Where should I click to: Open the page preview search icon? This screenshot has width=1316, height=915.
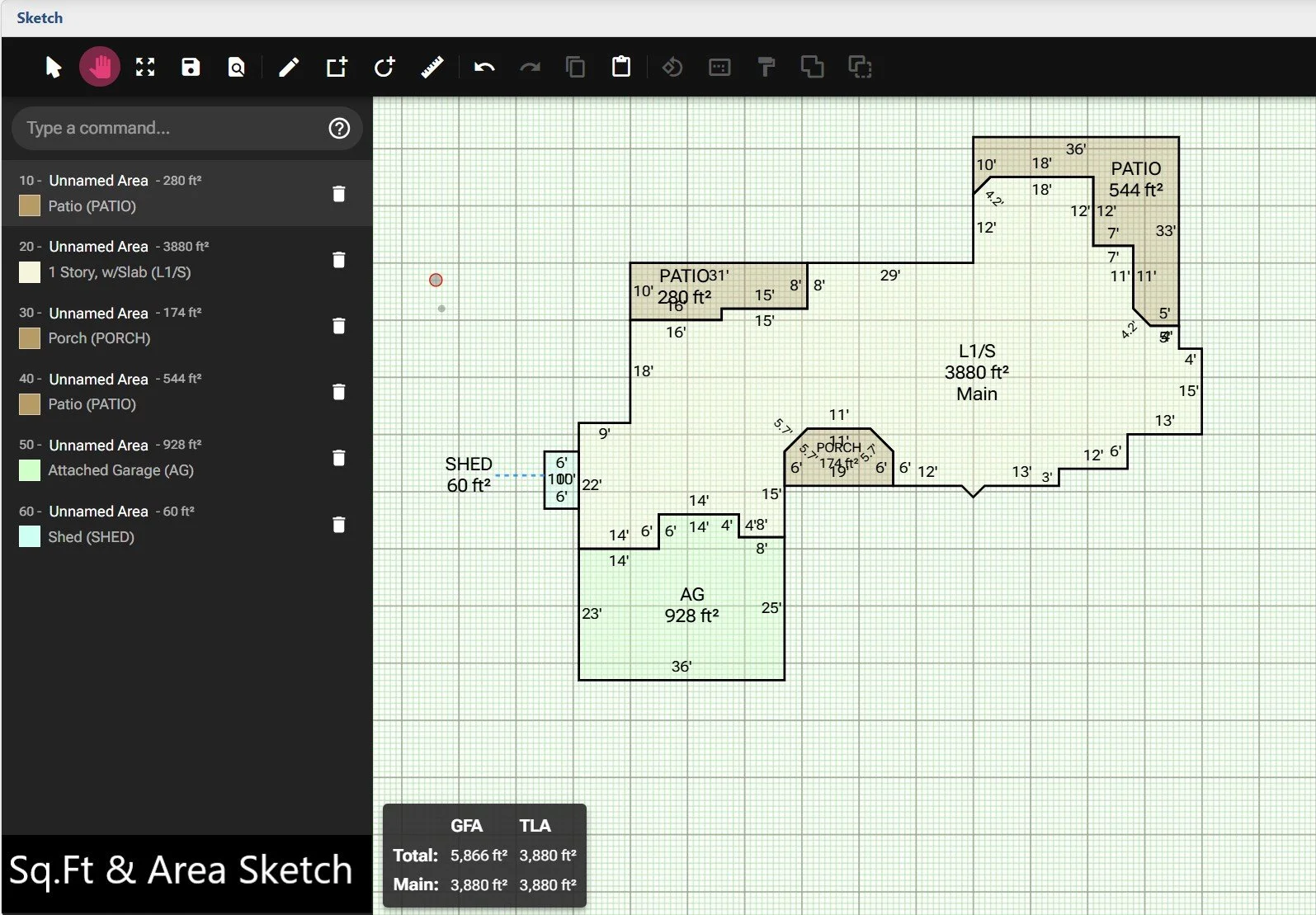[x=236, y=67]
